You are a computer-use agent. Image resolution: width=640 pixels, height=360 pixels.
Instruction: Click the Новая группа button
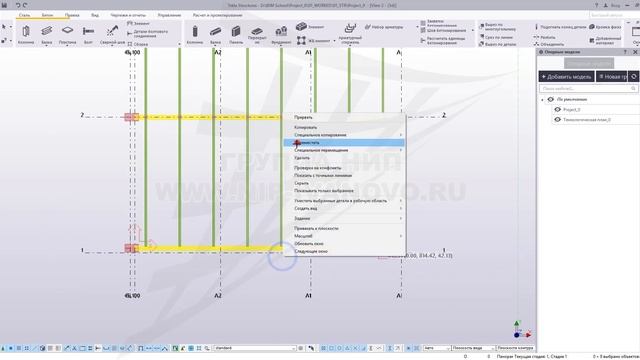coord(611,76)
